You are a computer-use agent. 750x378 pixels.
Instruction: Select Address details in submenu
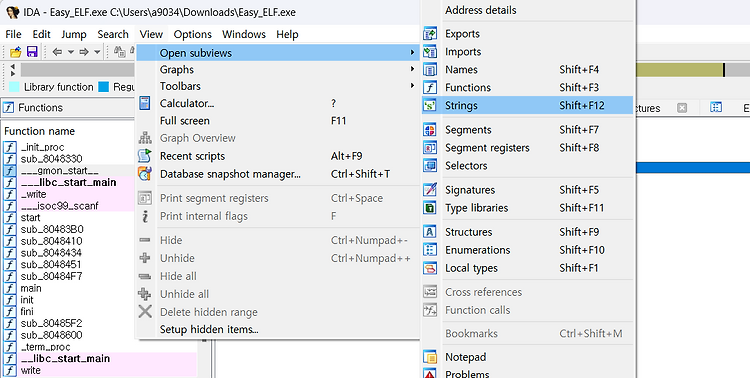pyautogui.click(x=527, y=10)
